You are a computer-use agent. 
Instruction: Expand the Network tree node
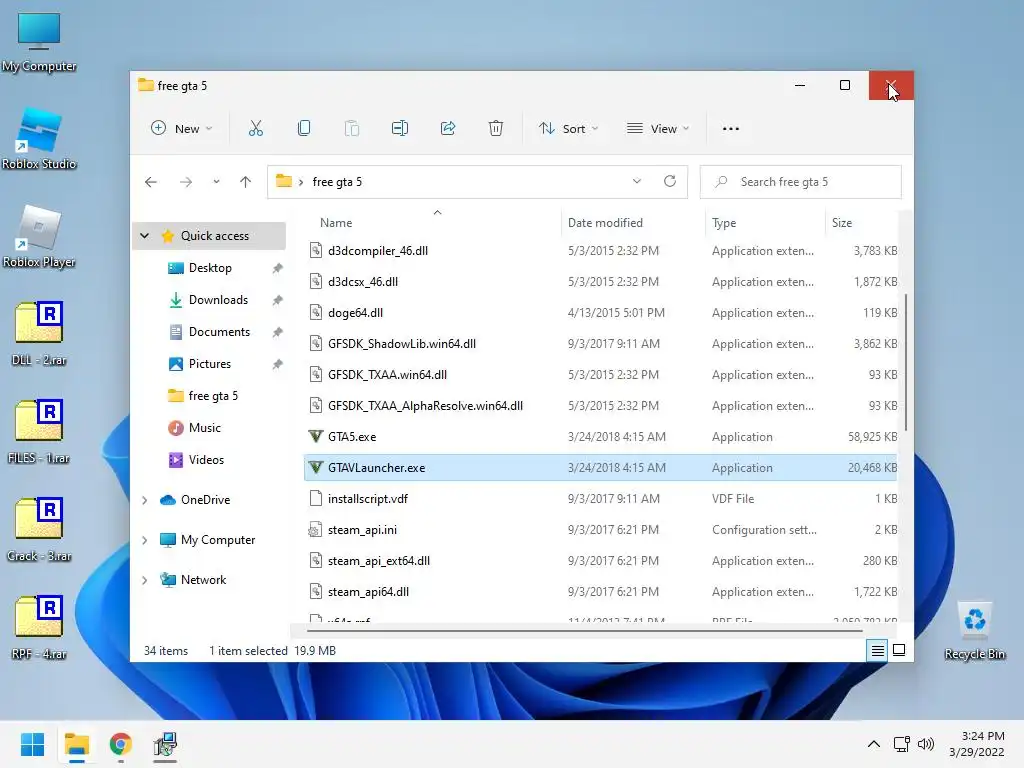pyautogui.click(x=145, y=580)
